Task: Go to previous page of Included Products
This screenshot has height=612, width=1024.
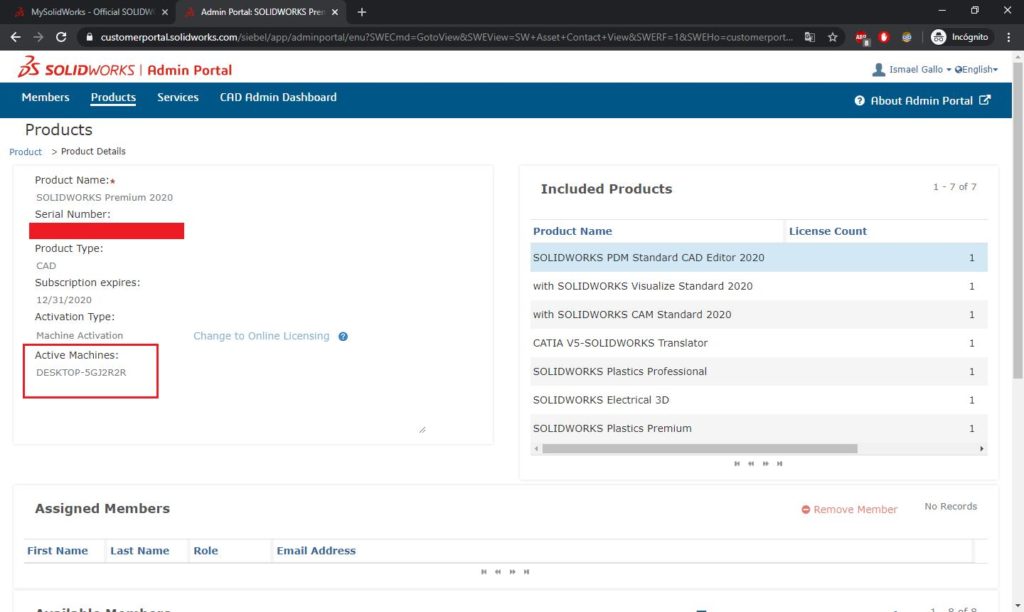Action: click(x=751, y=464)
